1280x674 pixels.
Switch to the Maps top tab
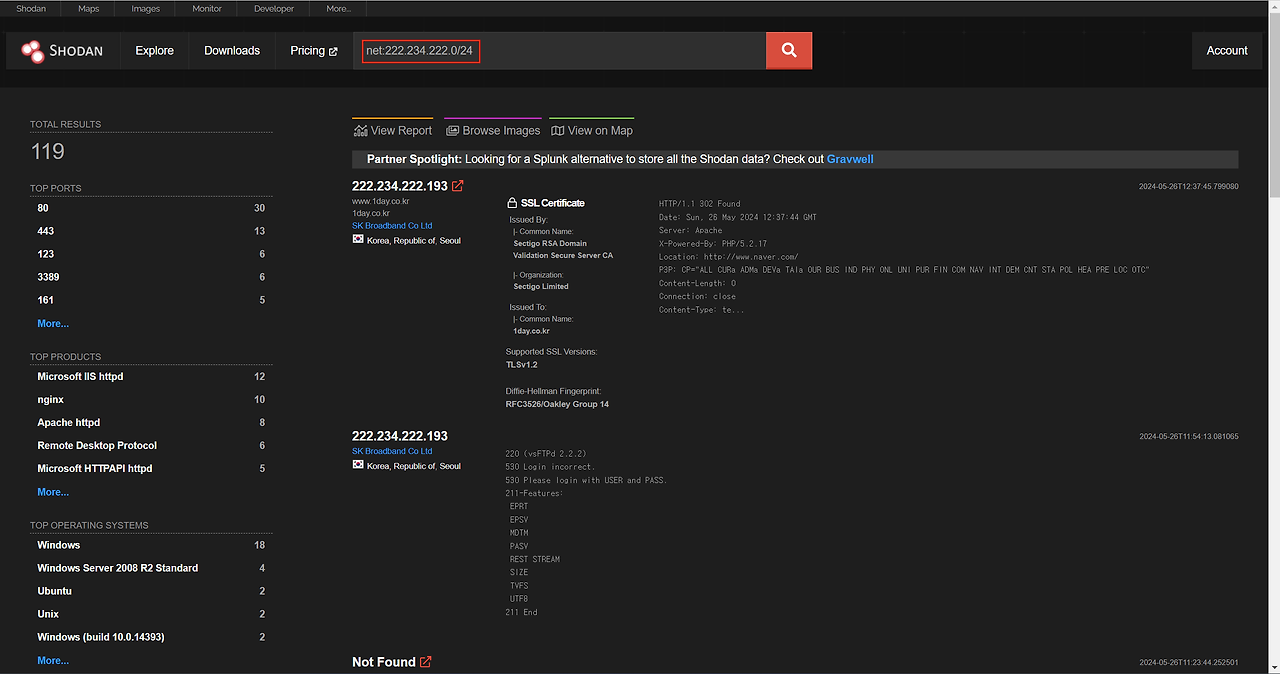(x=89, y=9)
